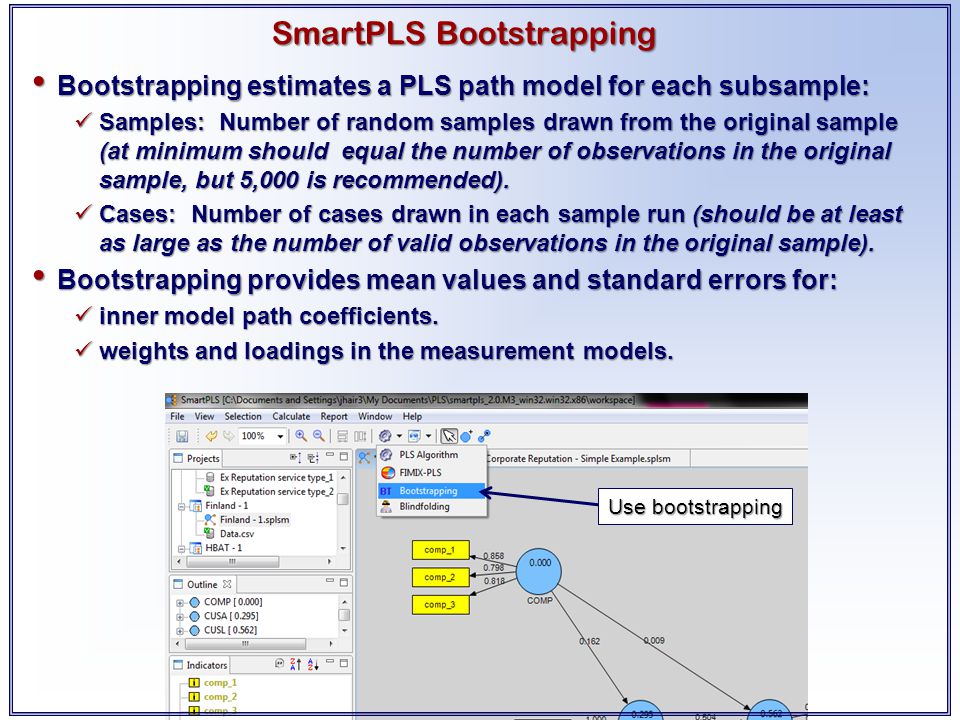
Task: Click the Report toolbar icon
Action: click(x=414, y=436)
